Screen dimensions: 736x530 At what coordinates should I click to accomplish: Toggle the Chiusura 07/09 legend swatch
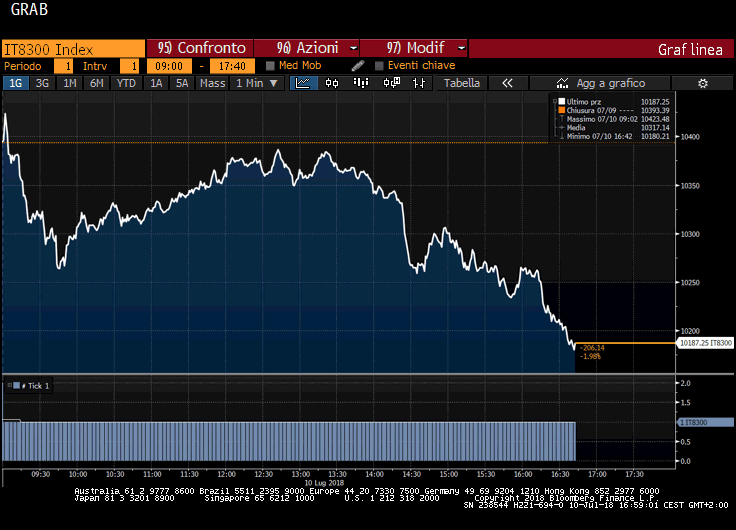point(561,110)
